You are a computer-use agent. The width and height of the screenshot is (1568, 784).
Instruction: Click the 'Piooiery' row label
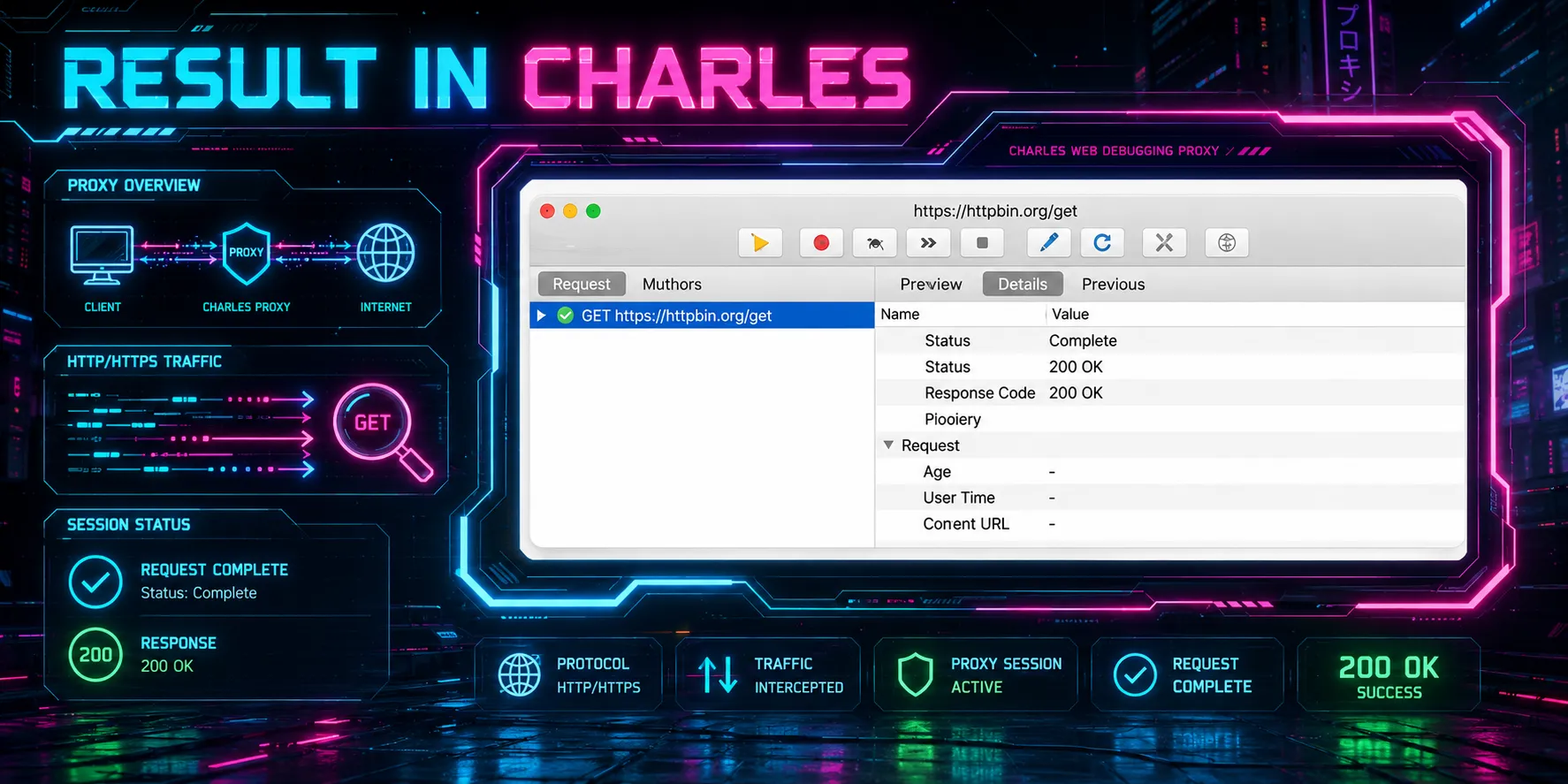pyautogui.click(x=953, y=419)
